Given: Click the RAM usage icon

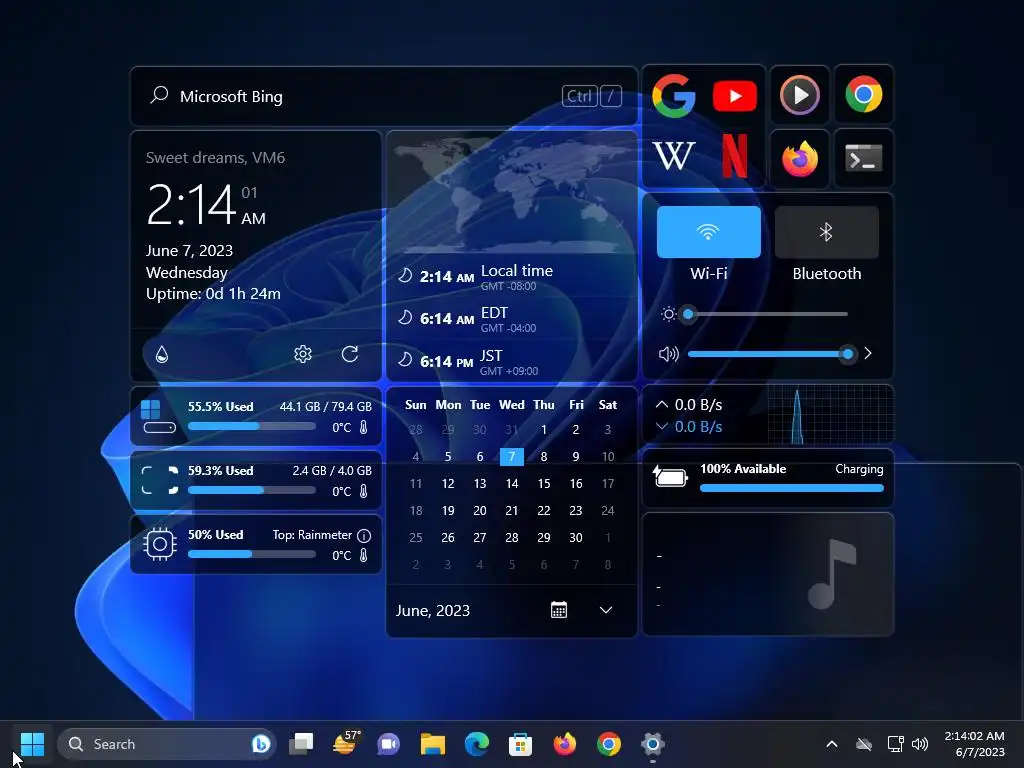Looking at the screenshot, I should coord(160,480).
